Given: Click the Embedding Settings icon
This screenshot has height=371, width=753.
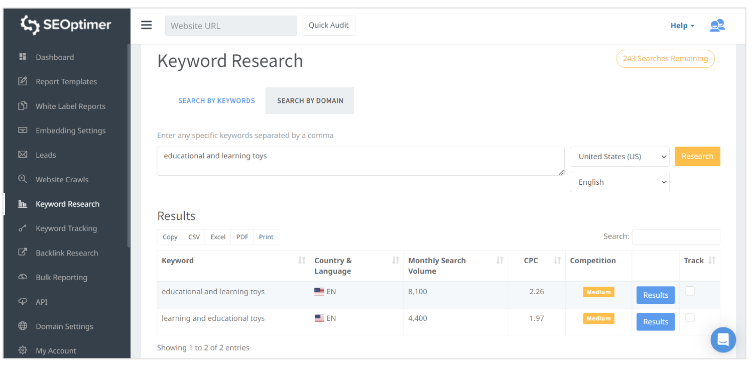Looking at the screenshot, I should pyautogui.click(x=23, y=130).
